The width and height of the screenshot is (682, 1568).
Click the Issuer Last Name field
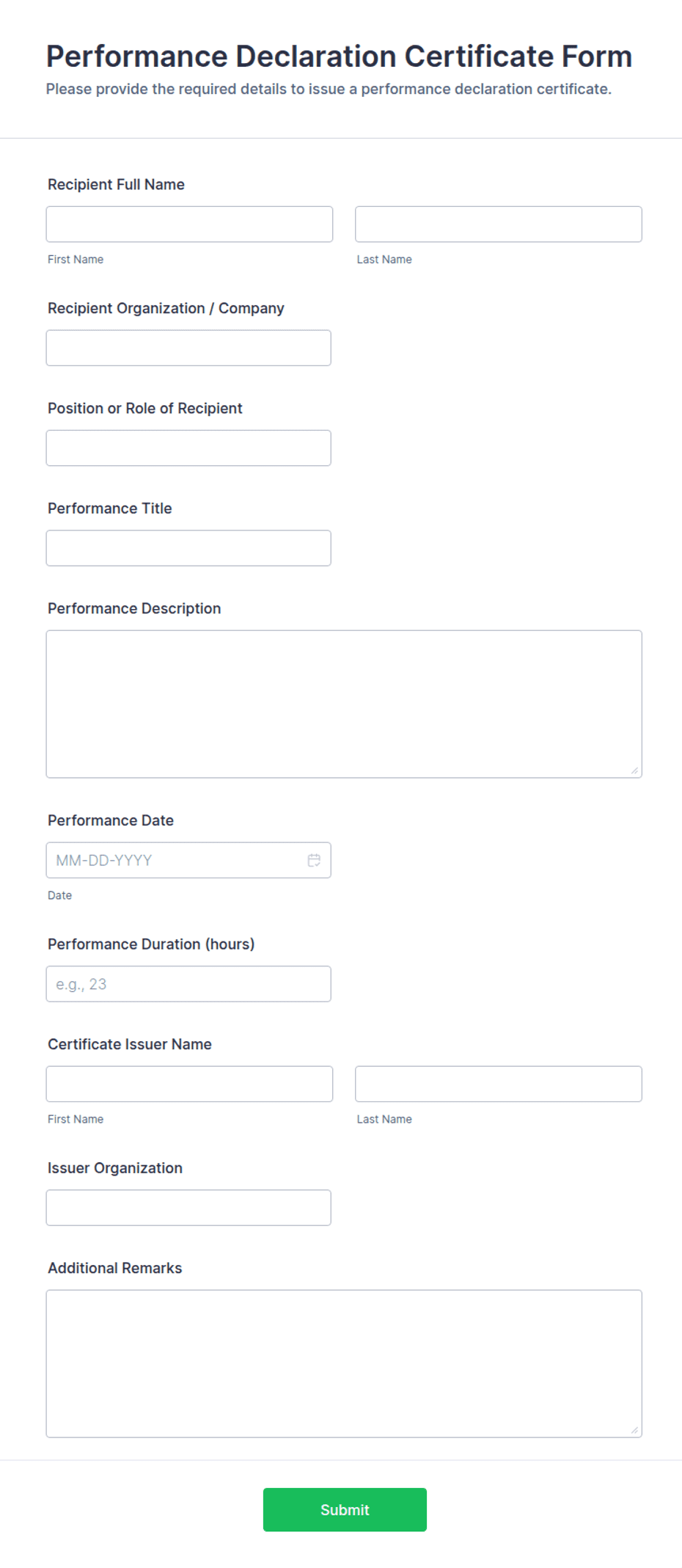pos(499,1084)
